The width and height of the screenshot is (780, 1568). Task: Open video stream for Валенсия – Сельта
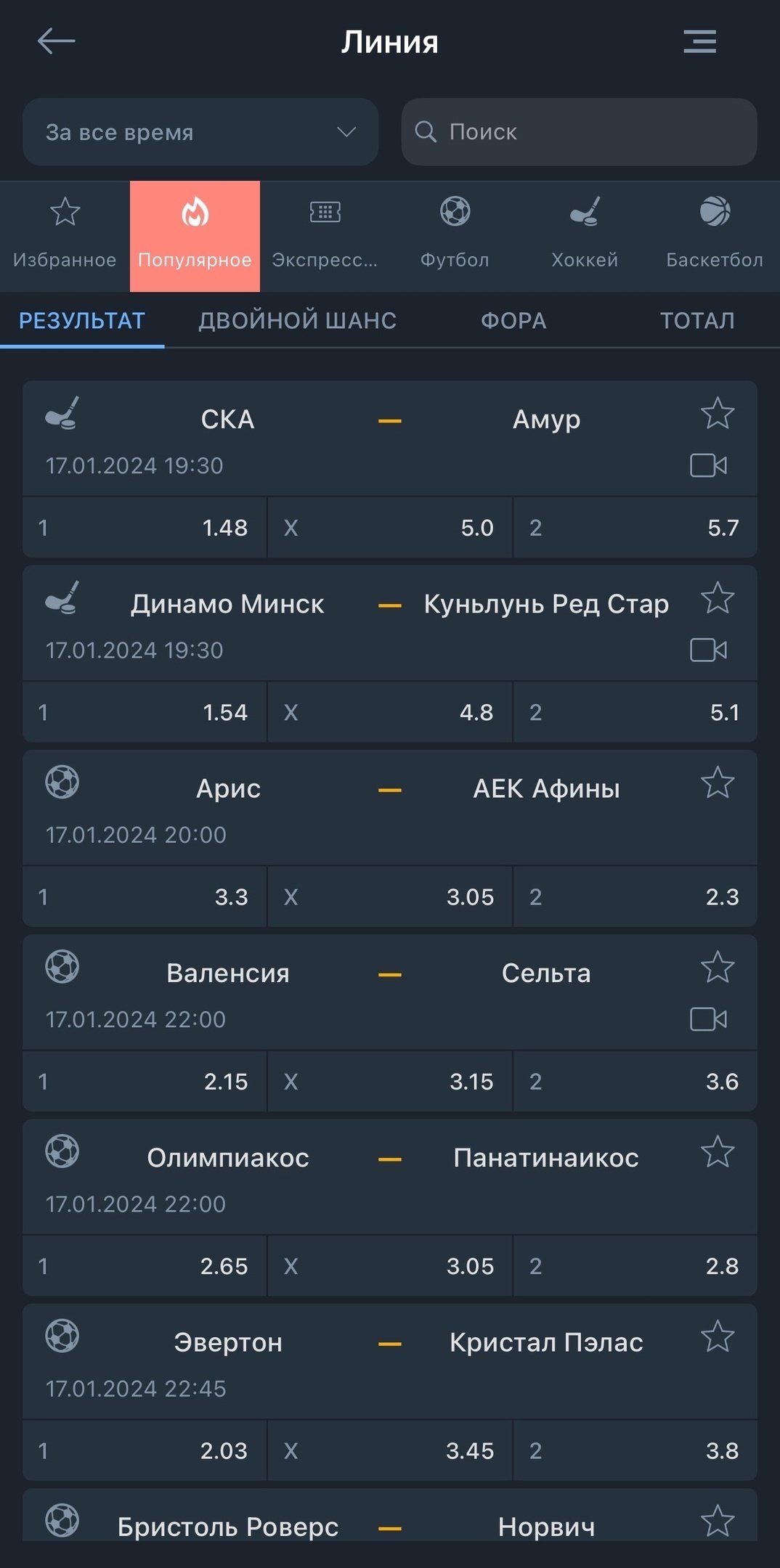click(708, 1019)
